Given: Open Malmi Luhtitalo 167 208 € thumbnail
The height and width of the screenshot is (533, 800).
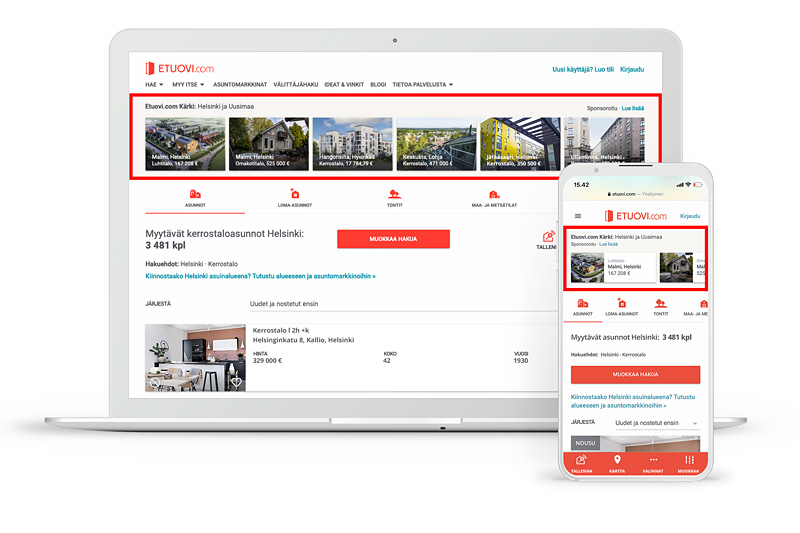Looking at the screenshot, I should click(x=185, y=144).
